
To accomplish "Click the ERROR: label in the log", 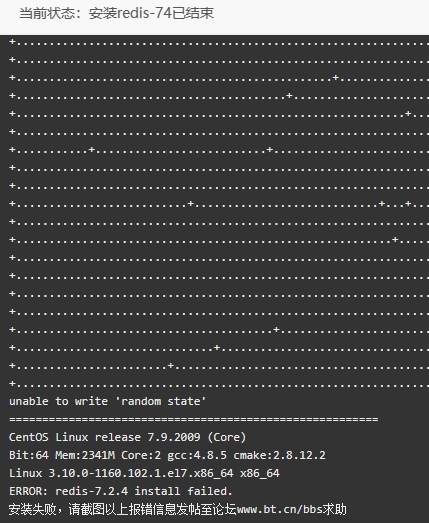I will (29, 491).
